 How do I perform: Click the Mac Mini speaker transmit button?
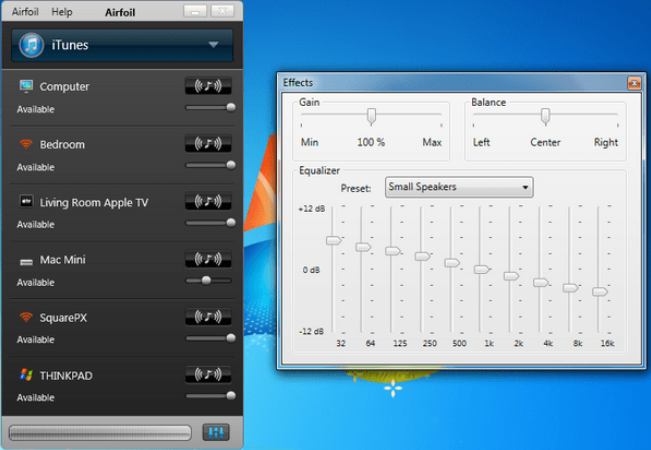[x=209, y=260]
